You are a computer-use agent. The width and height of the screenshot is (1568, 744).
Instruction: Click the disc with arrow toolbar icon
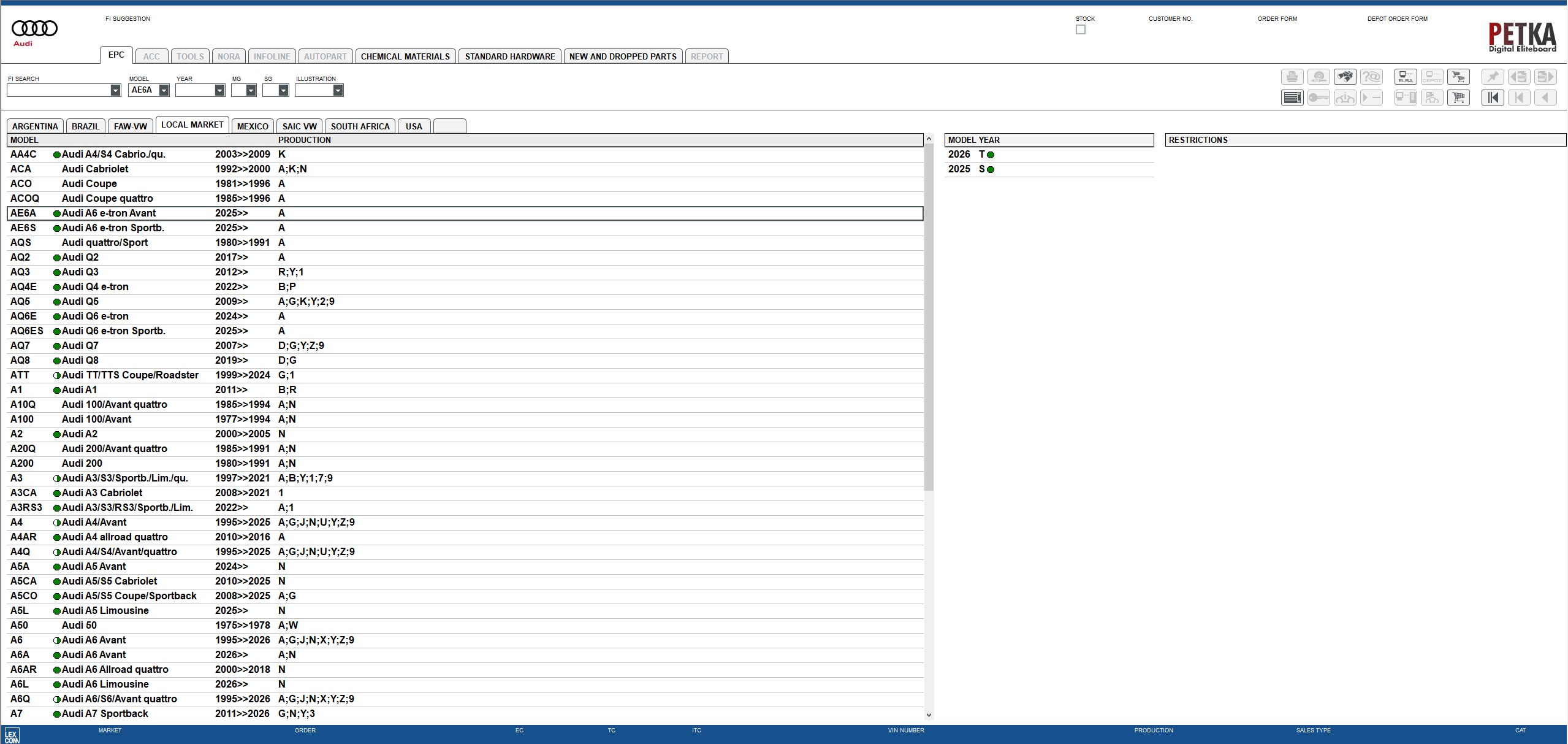[1319, 77]
